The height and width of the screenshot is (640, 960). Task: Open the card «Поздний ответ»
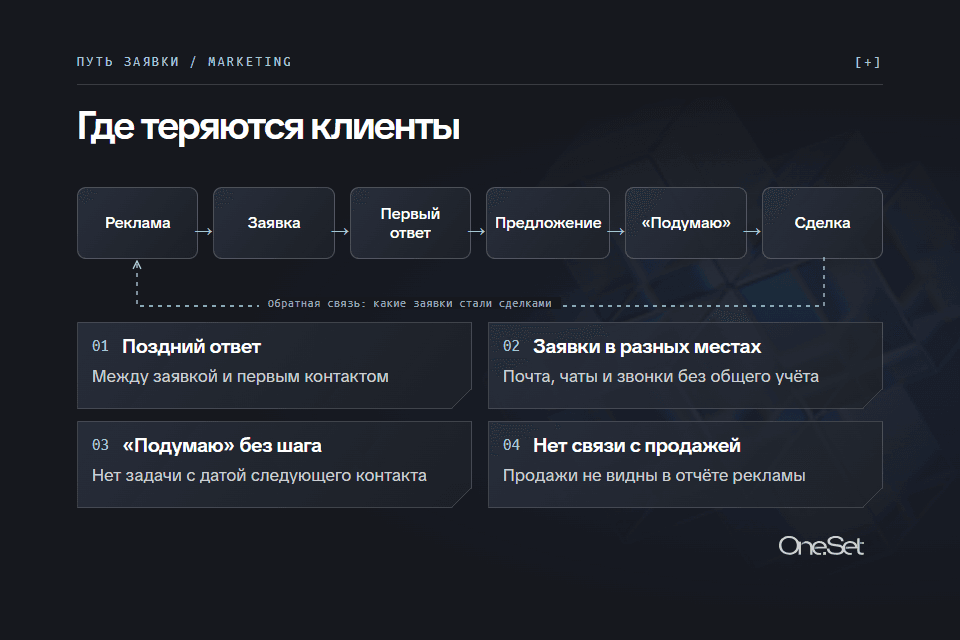click(x=274, y=365)
